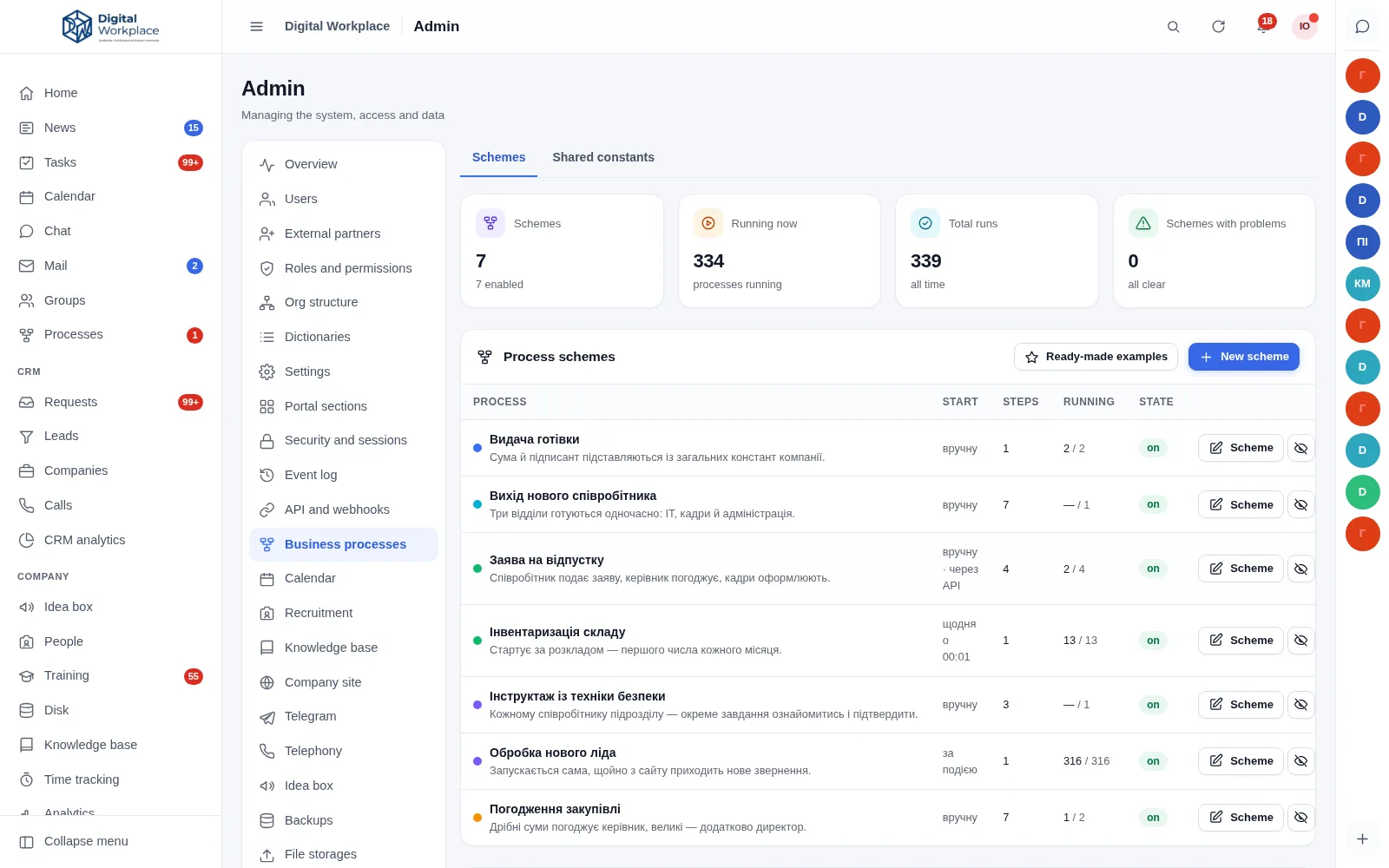Viewport: 1389px width, 868px height.
Task: Open Telephony admin section
Action: tap(344, 751)
